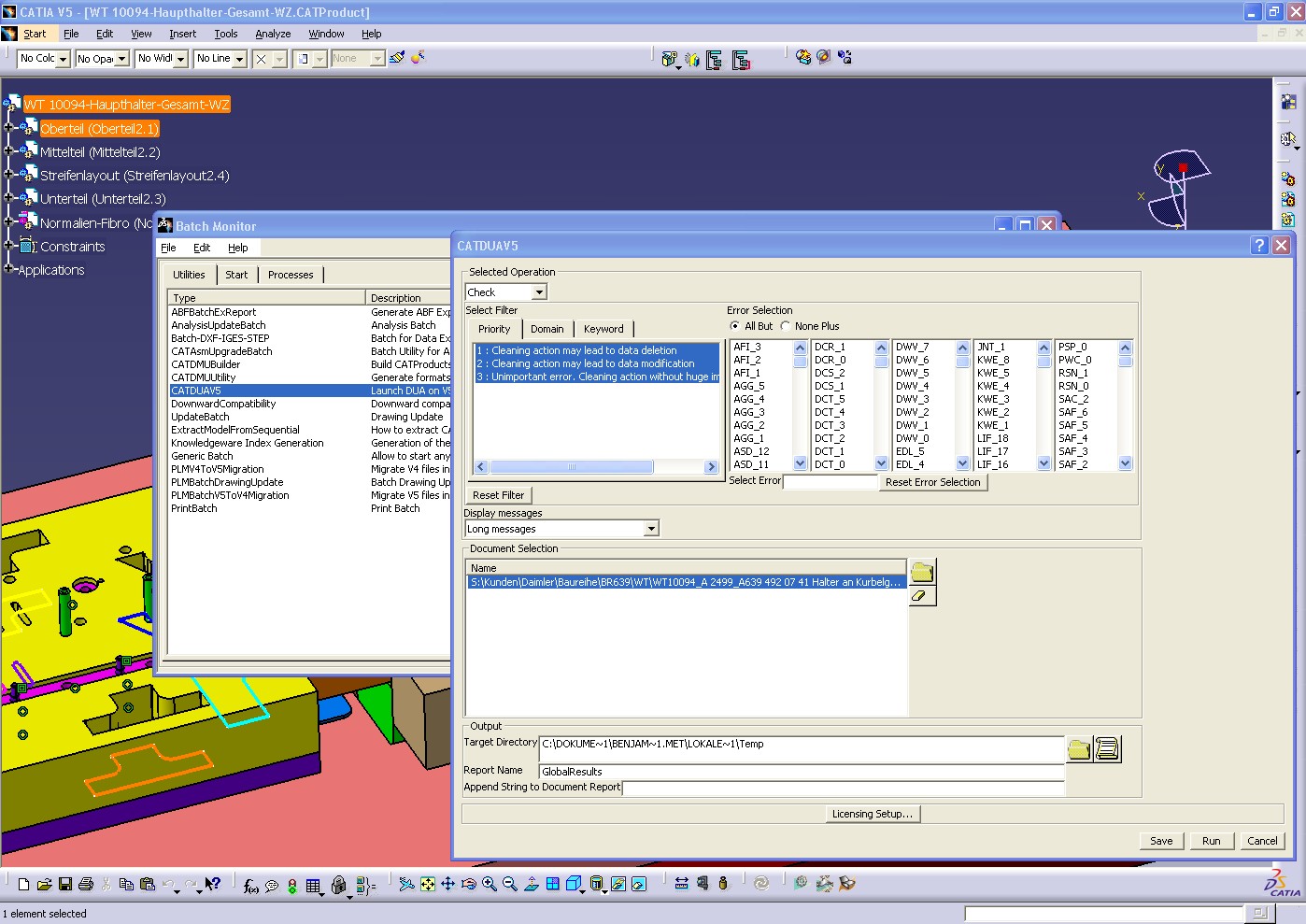The height and width of the screenshot is (924, 1306).
Task: Switch to the Start tab in Batch Monitor
Action: (x=236, y=275)
